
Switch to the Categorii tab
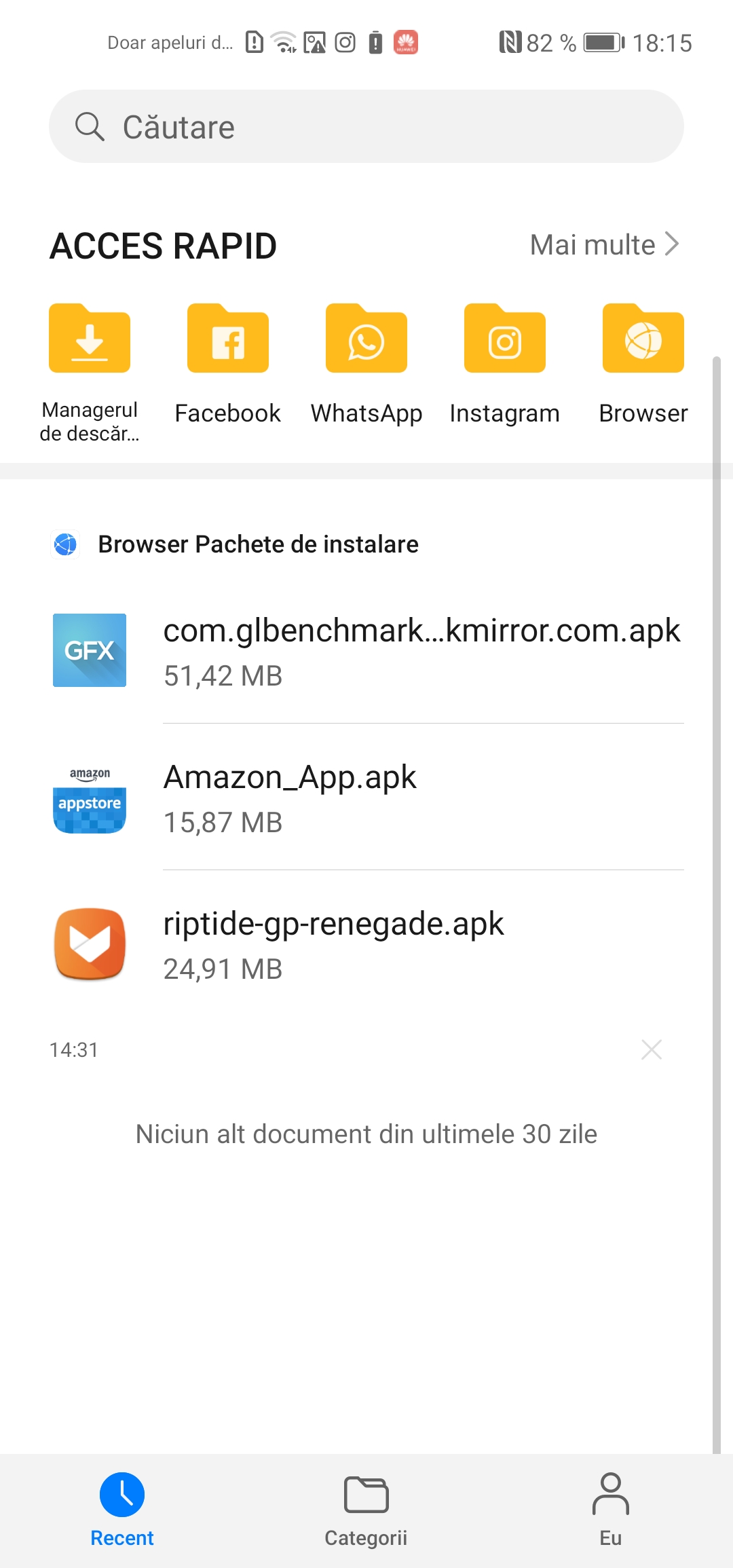click(x=366, y=1508)
